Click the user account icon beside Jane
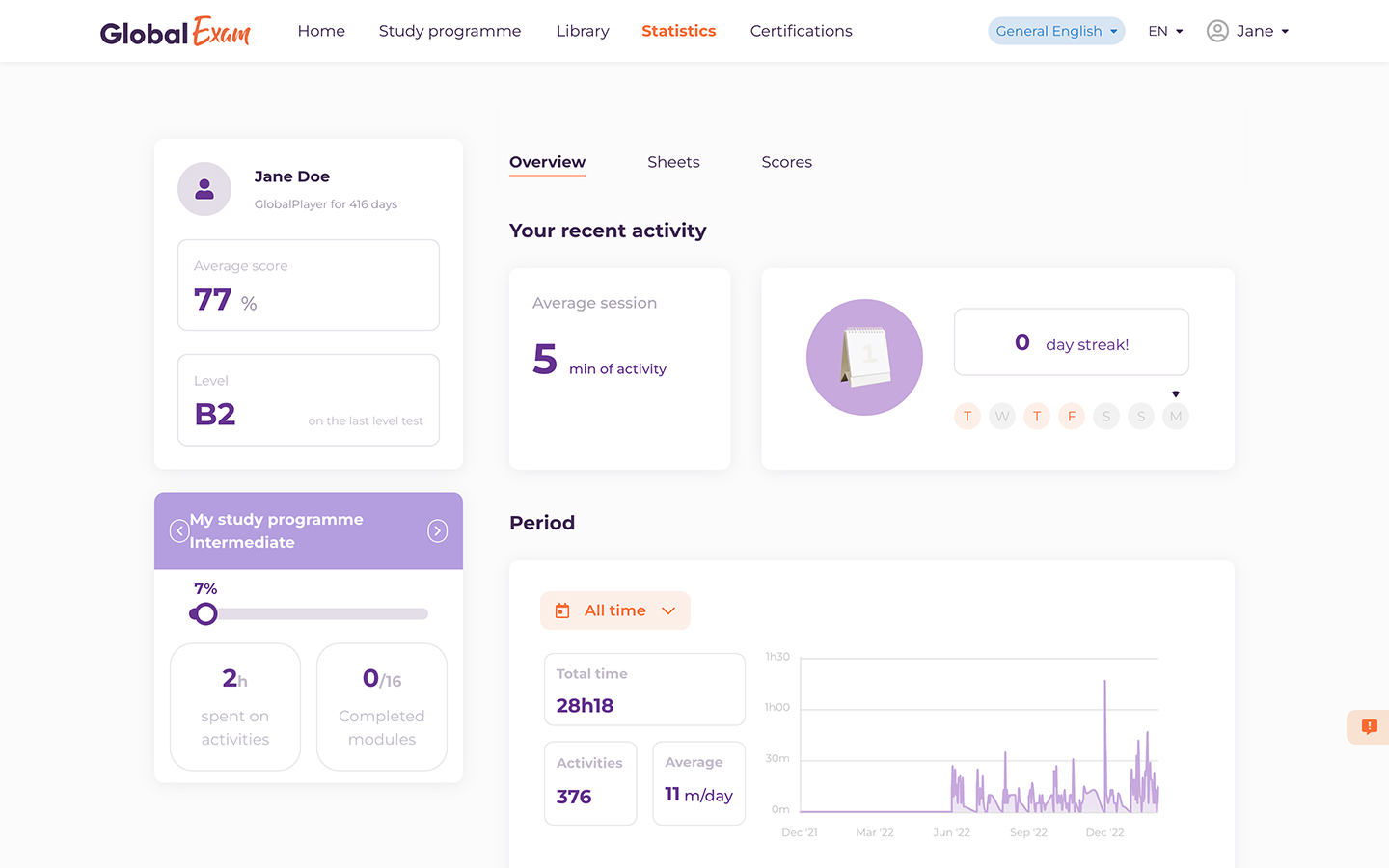 pyautogui.click(x=1217, y=31)
